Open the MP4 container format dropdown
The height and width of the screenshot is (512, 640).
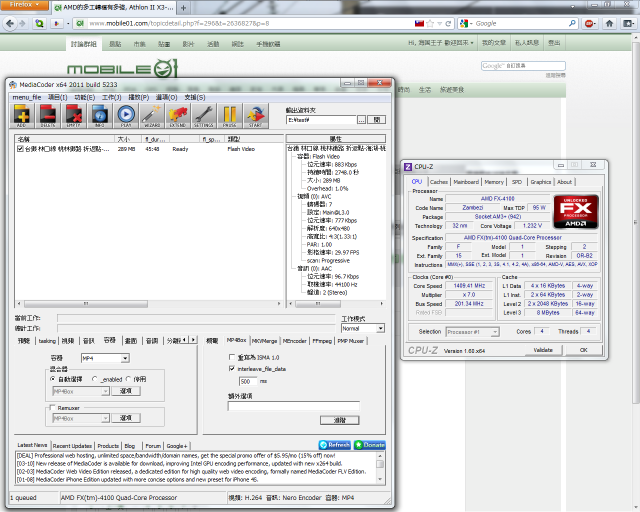tap(125, 358)
